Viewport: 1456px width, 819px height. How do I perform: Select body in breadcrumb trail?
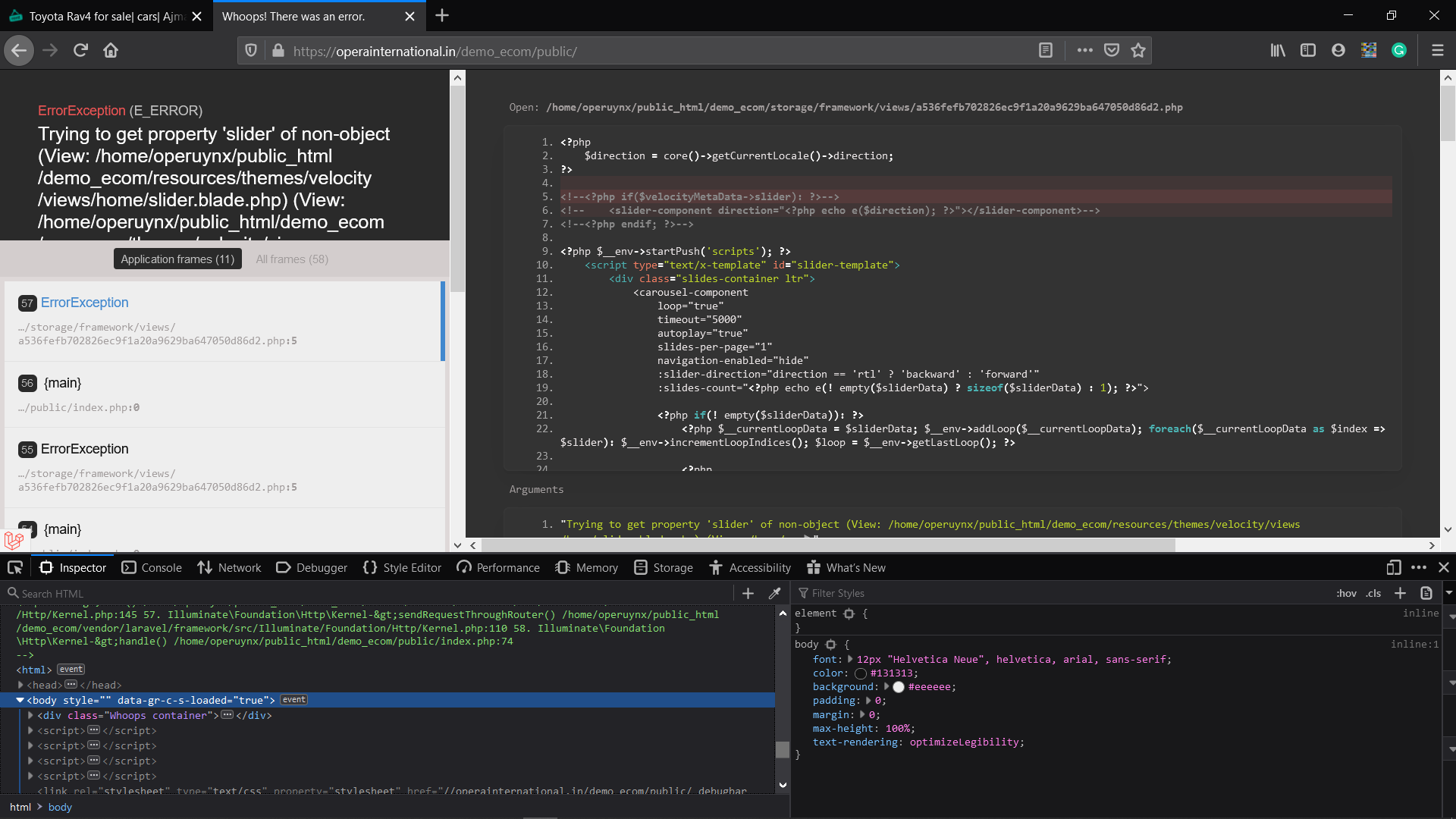point(60,807)
